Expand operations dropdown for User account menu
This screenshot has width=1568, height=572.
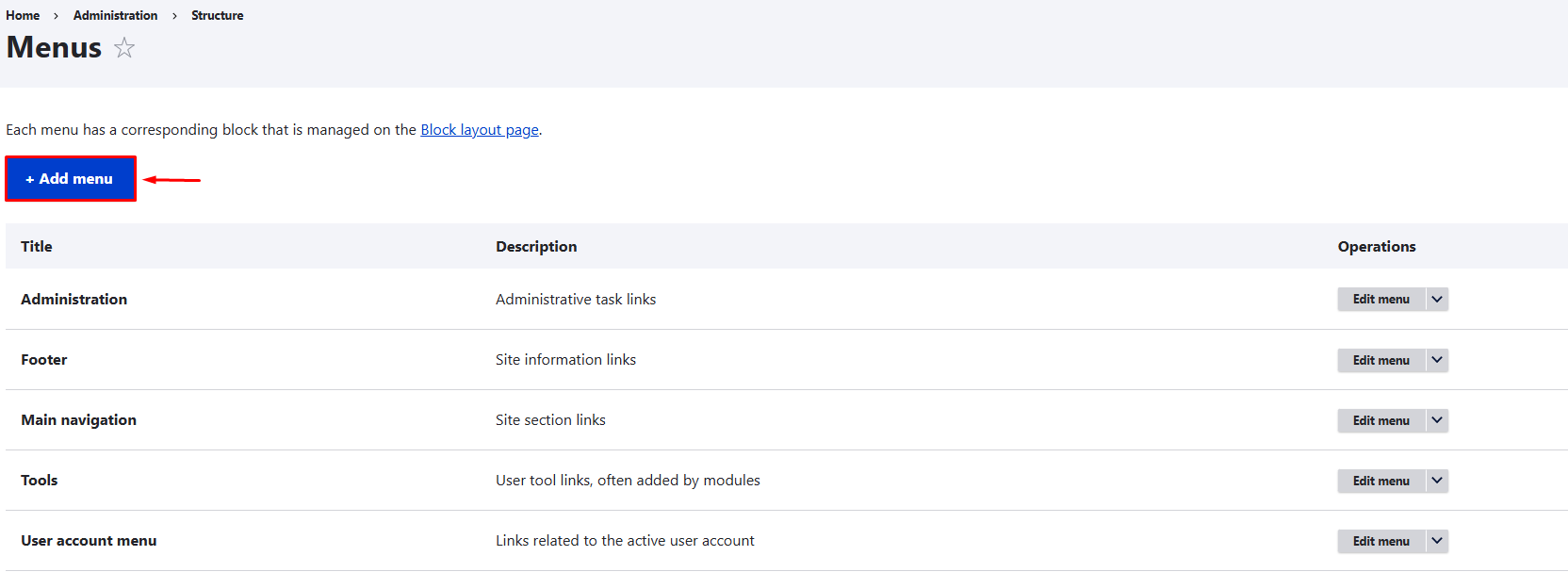[x=1437, y=541]
